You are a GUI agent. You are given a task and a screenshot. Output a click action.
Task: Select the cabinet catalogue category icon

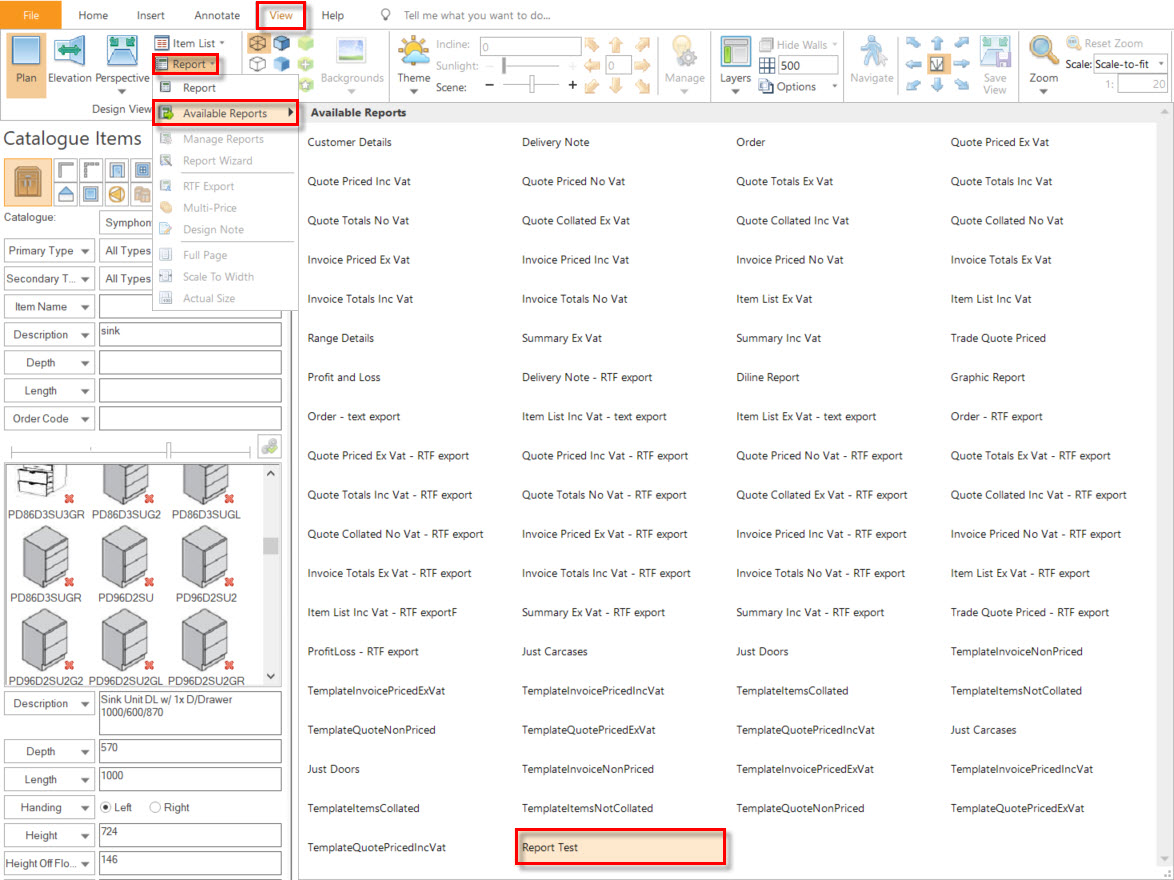[x=28, y=182]
